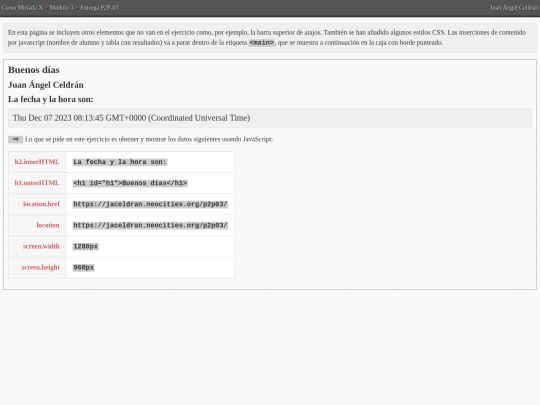
Task: Click the location.href label cell
Action: click(x=37, y=204)
